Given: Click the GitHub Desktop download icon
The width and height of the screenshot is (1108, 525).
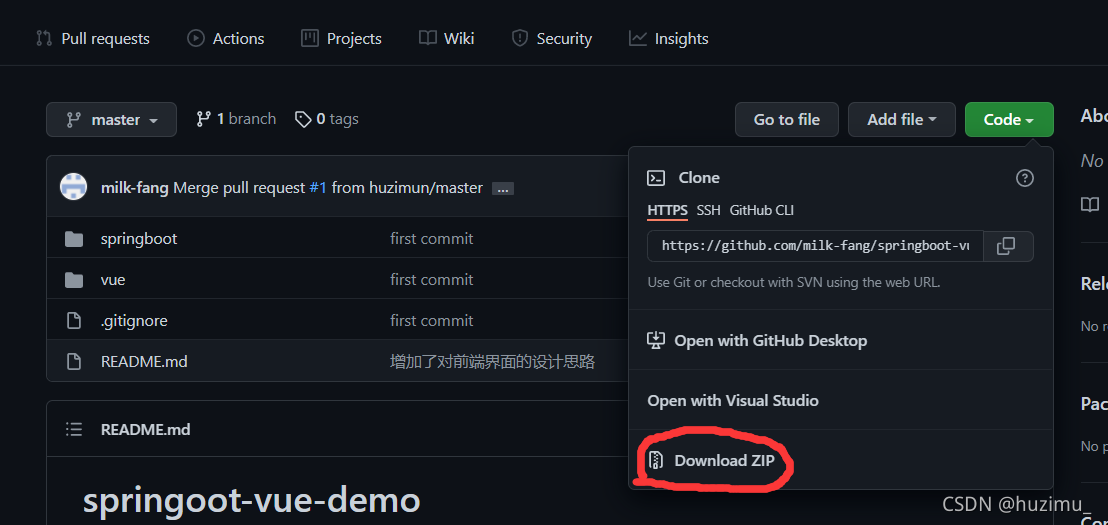Looking at the screenshot, I should pos(656,341).
